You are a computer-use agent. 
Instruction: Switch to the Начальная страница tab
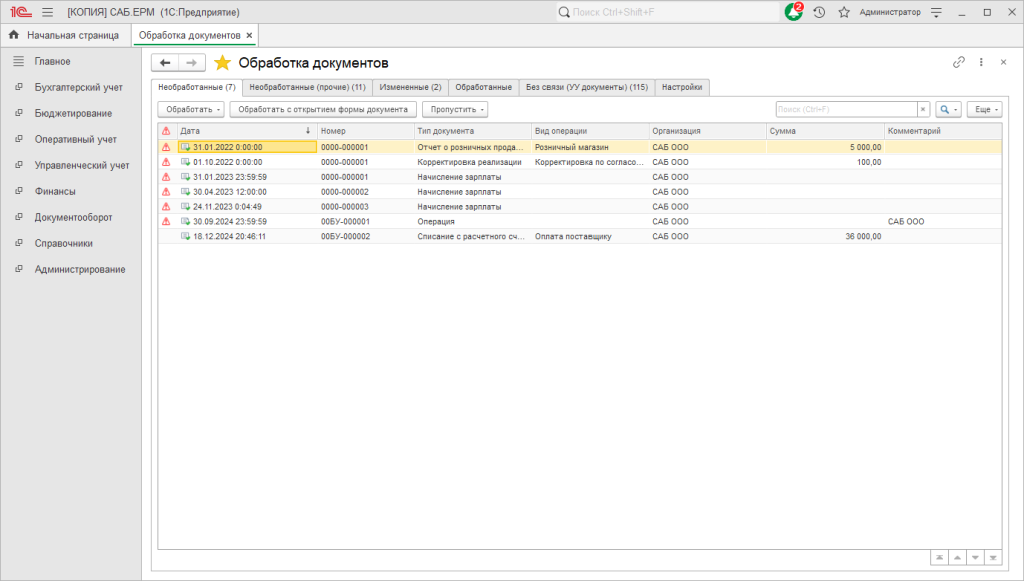(x=65, y=35)
